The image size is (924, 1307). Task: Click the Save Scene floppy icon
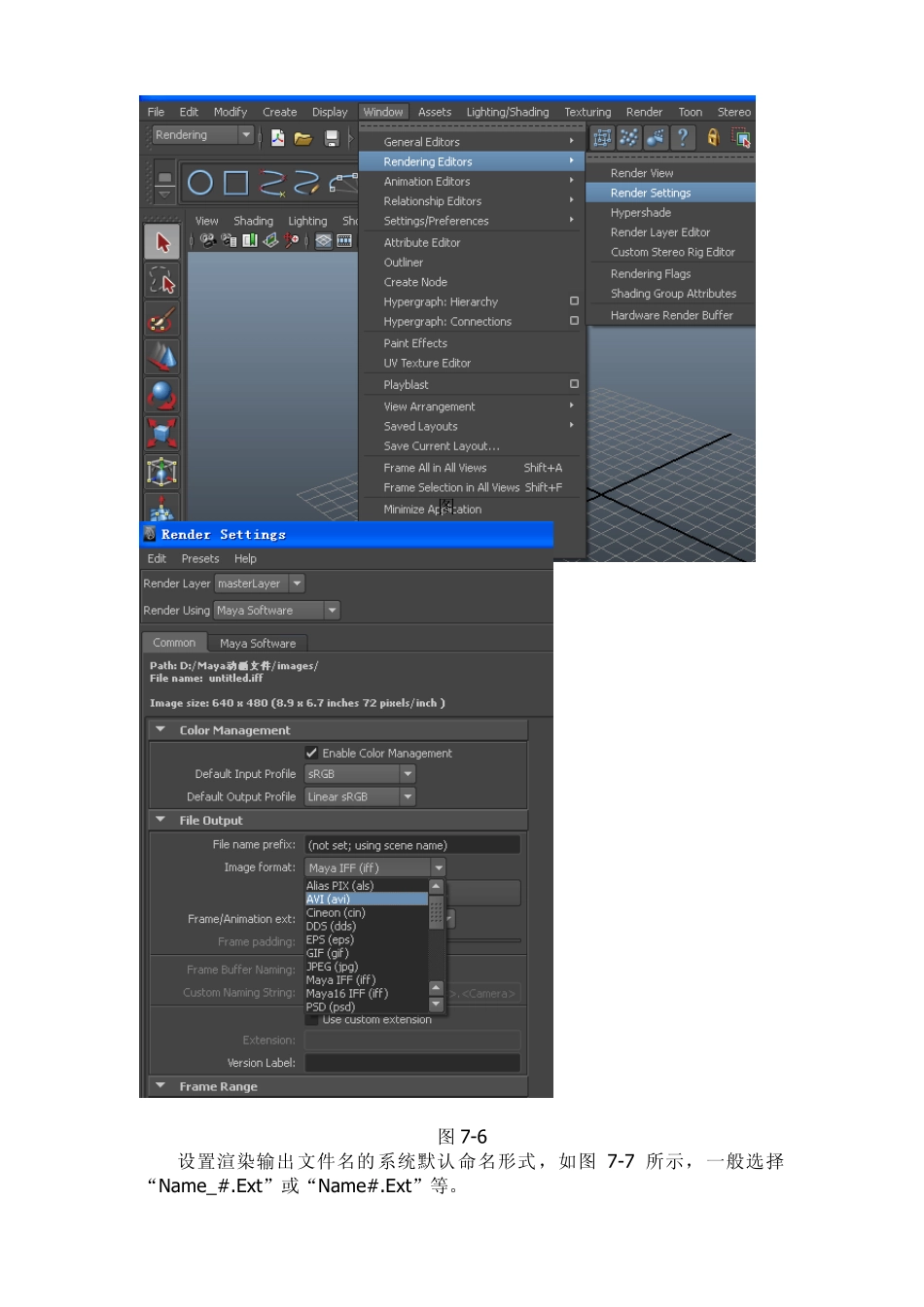click(x=332, y=137)
